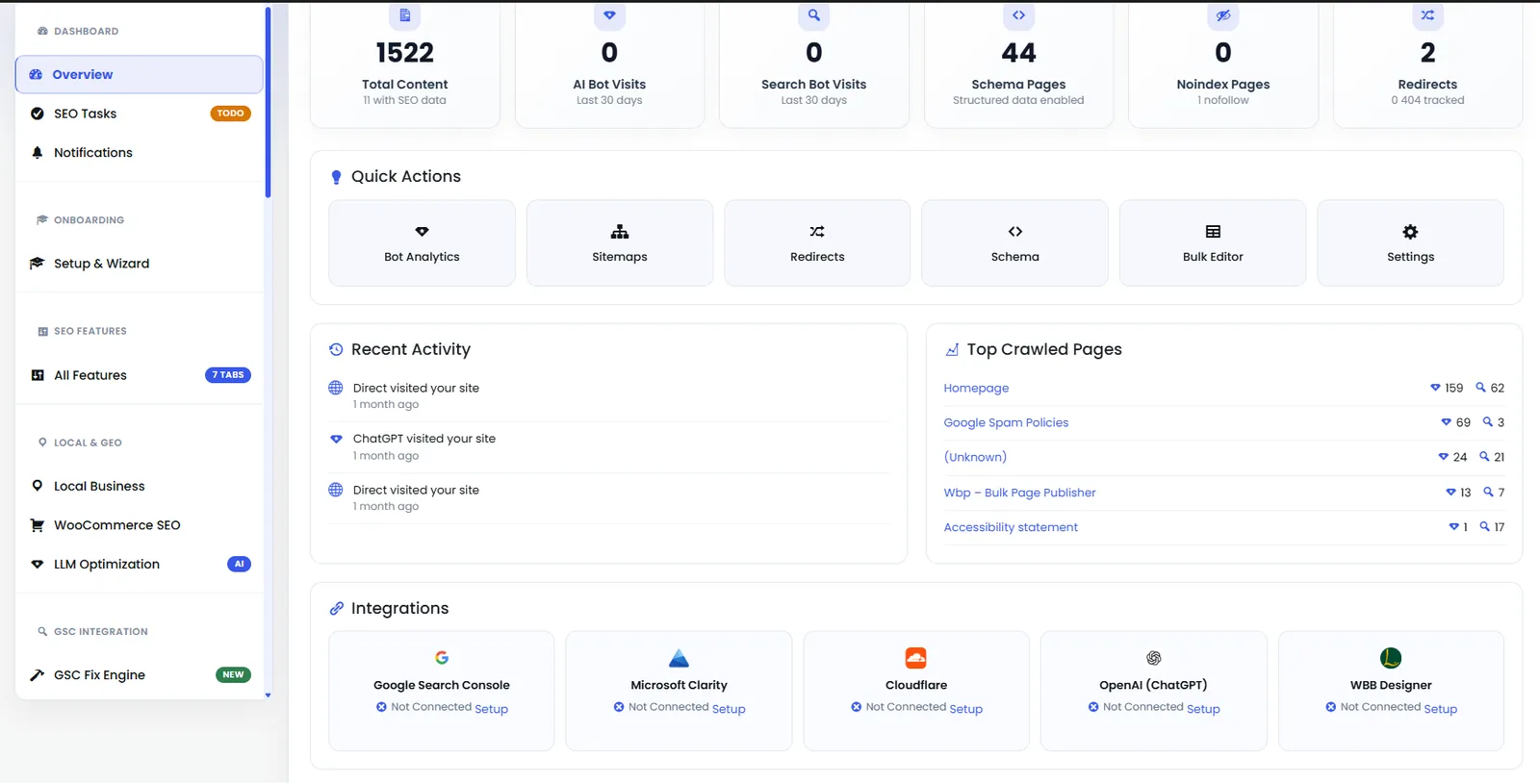Click the Quick Actions lightbulb icon
This screenshot has width=1540, height=784.
point(336,177)
